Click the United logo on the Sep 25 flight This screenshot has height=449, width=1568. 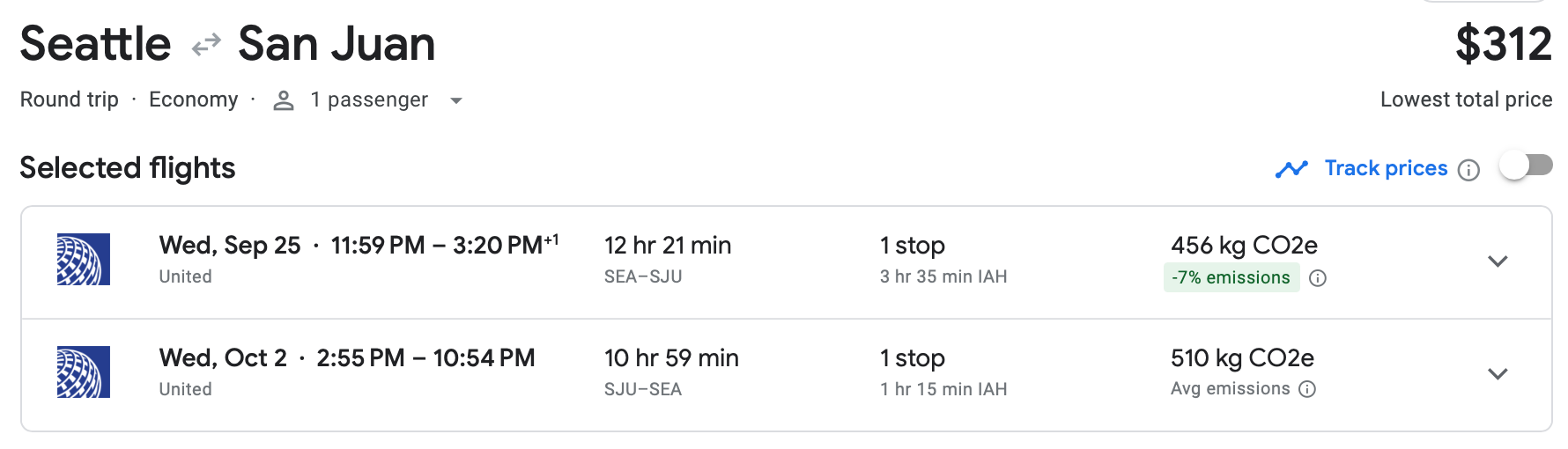(84, 260)
